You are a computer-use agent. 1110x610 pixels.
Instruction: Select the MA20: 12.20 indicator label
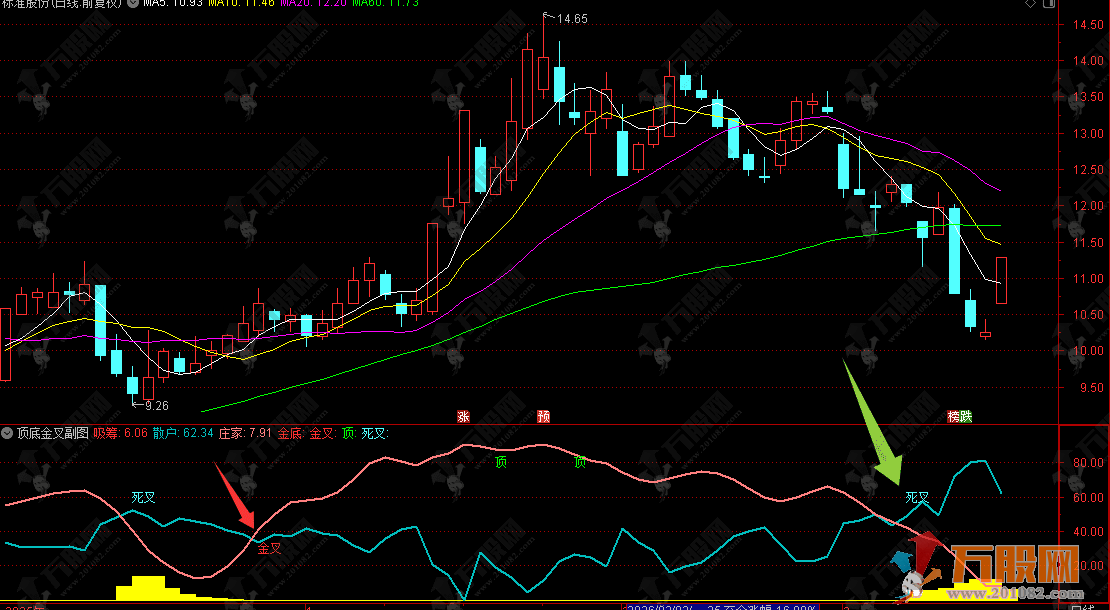[314, 3]
